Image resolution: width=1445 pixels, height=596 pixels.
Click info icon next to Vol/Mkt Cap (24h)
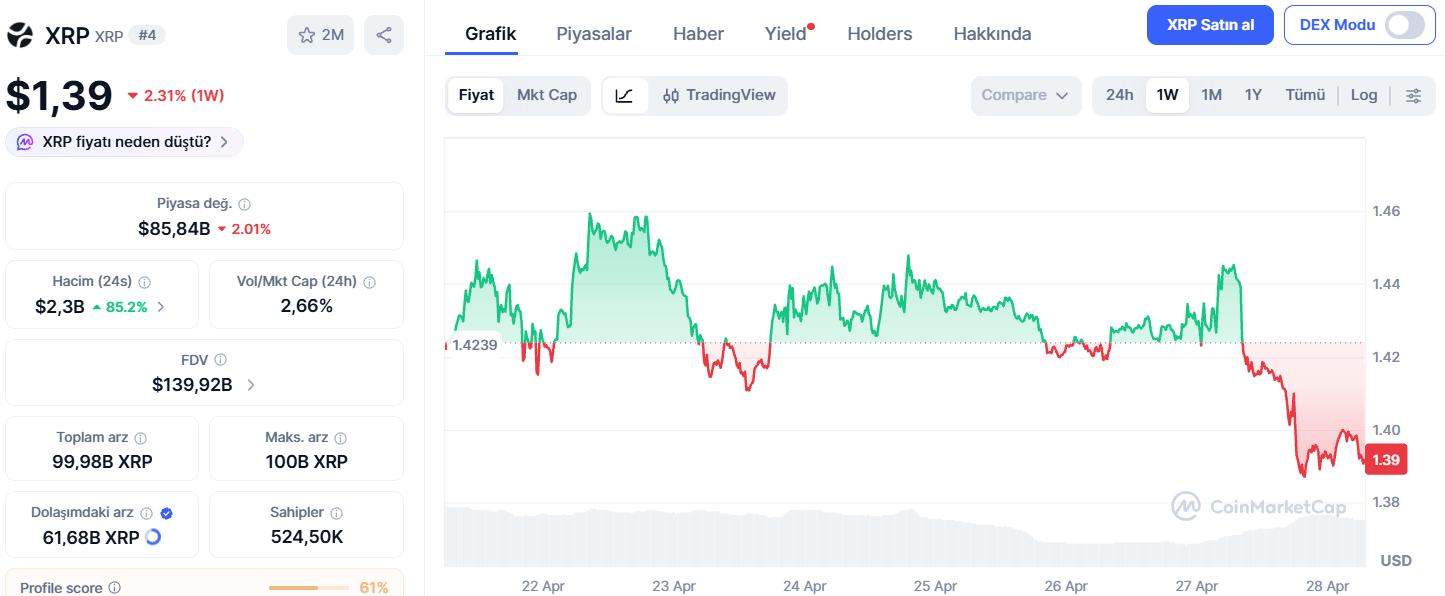tap(370, 282)
